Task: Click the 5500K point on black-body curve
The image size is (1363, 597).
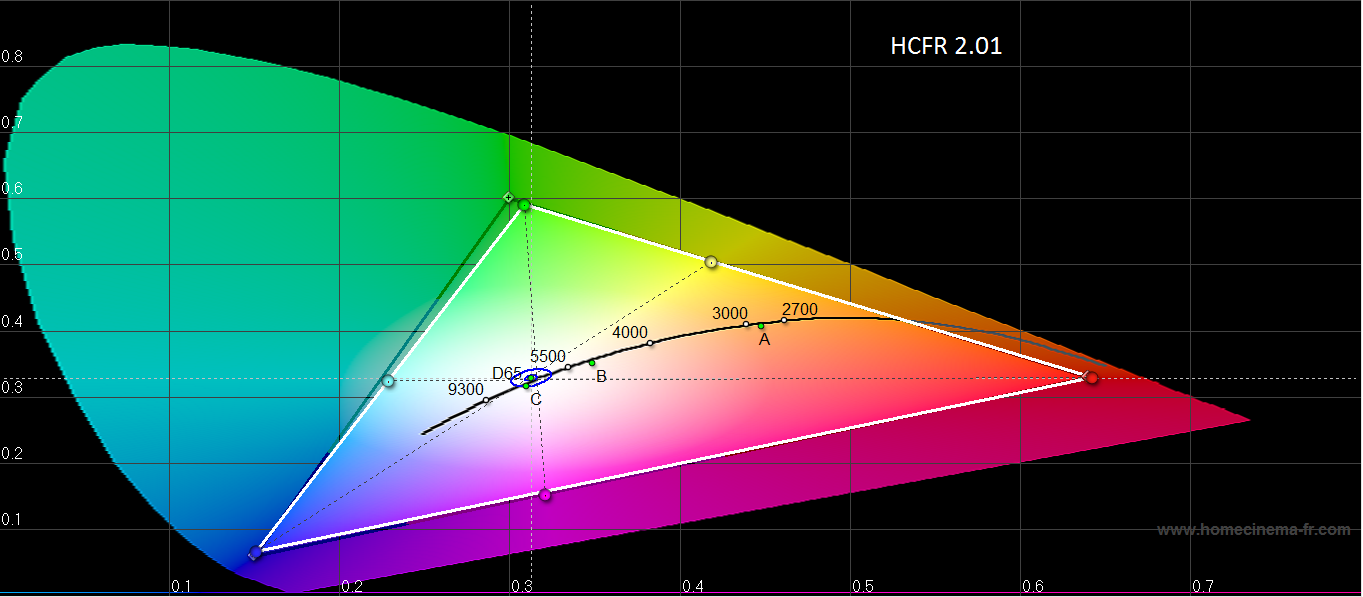Action: [568, 367]
